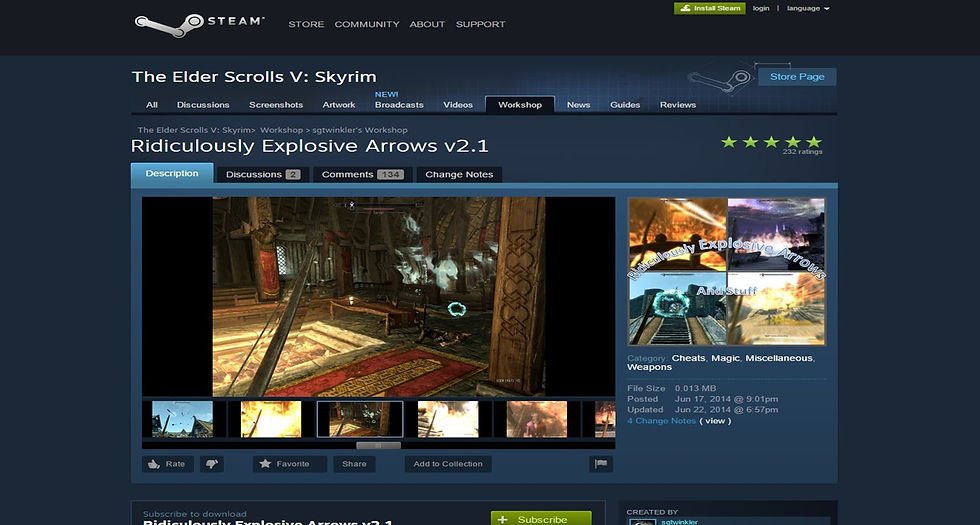Open the Guides tab
This screenshot has width=980, height=525.
pyautogui.click(x=625, y=105)
